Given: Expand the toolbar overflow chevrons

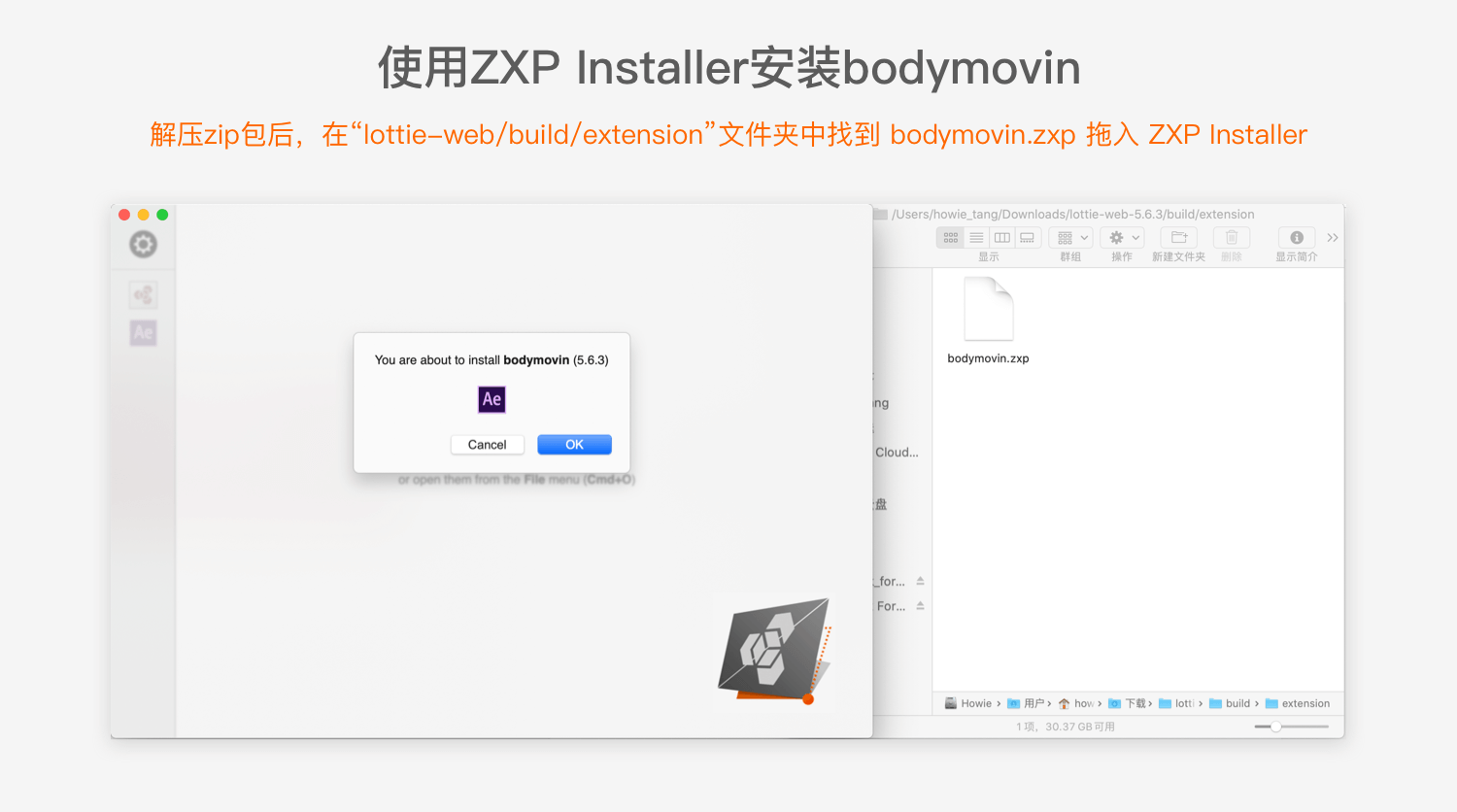Looking at the screenshot, I should click(1333, 237).
